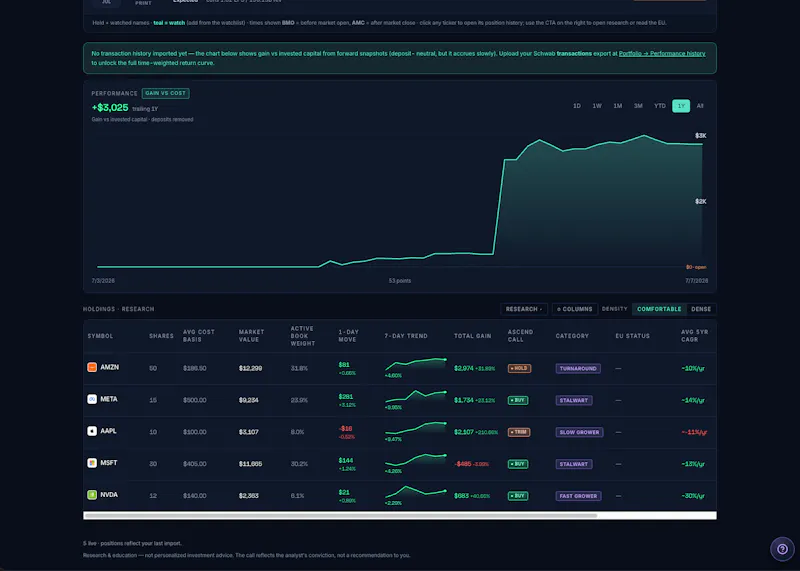Sort by 1-Day Move column header
This screenshot has height=571, width=800.
pos(348,336)
